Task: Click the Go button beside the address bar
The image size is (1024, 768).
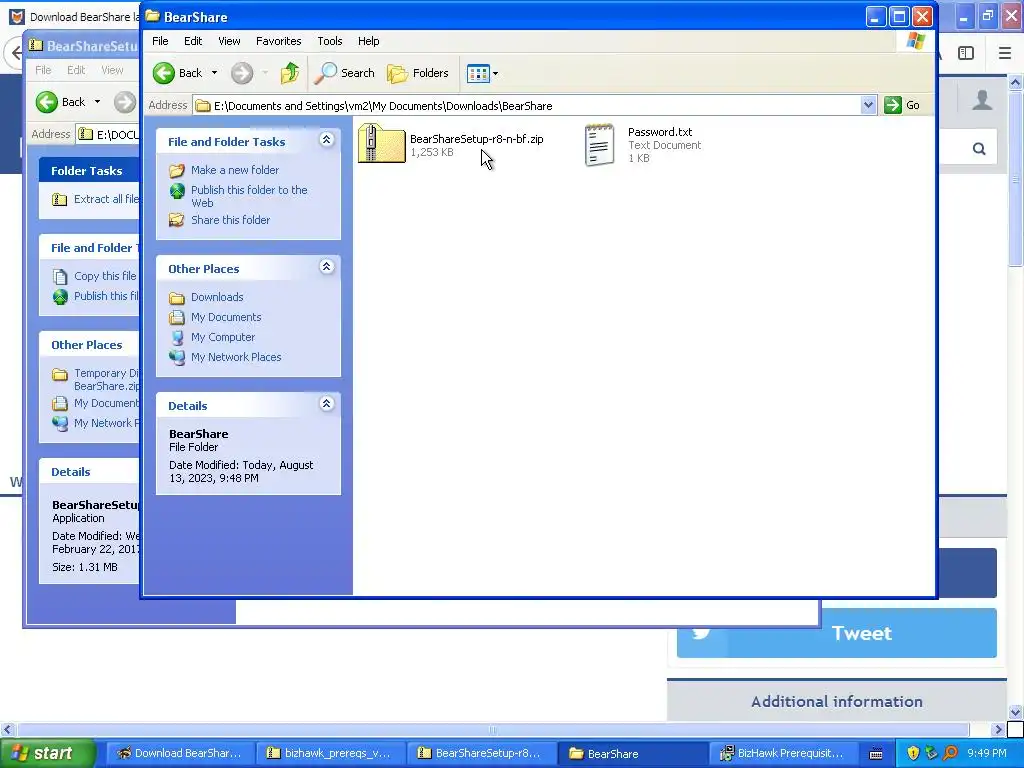Action: [902, 105]
